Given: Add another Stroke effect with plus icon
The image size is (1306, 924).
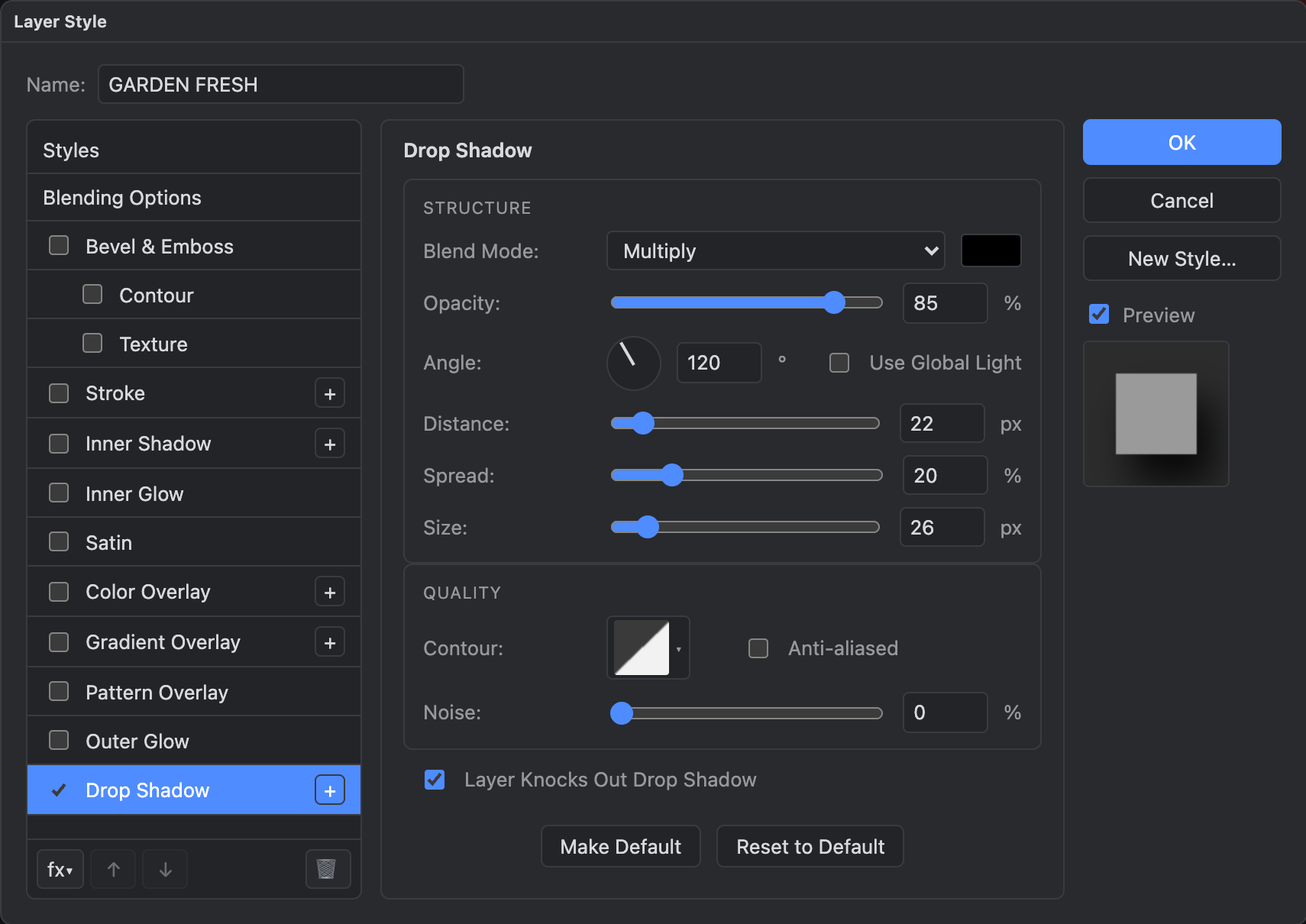Looking at the screenshot, I should tap(330, 393).
